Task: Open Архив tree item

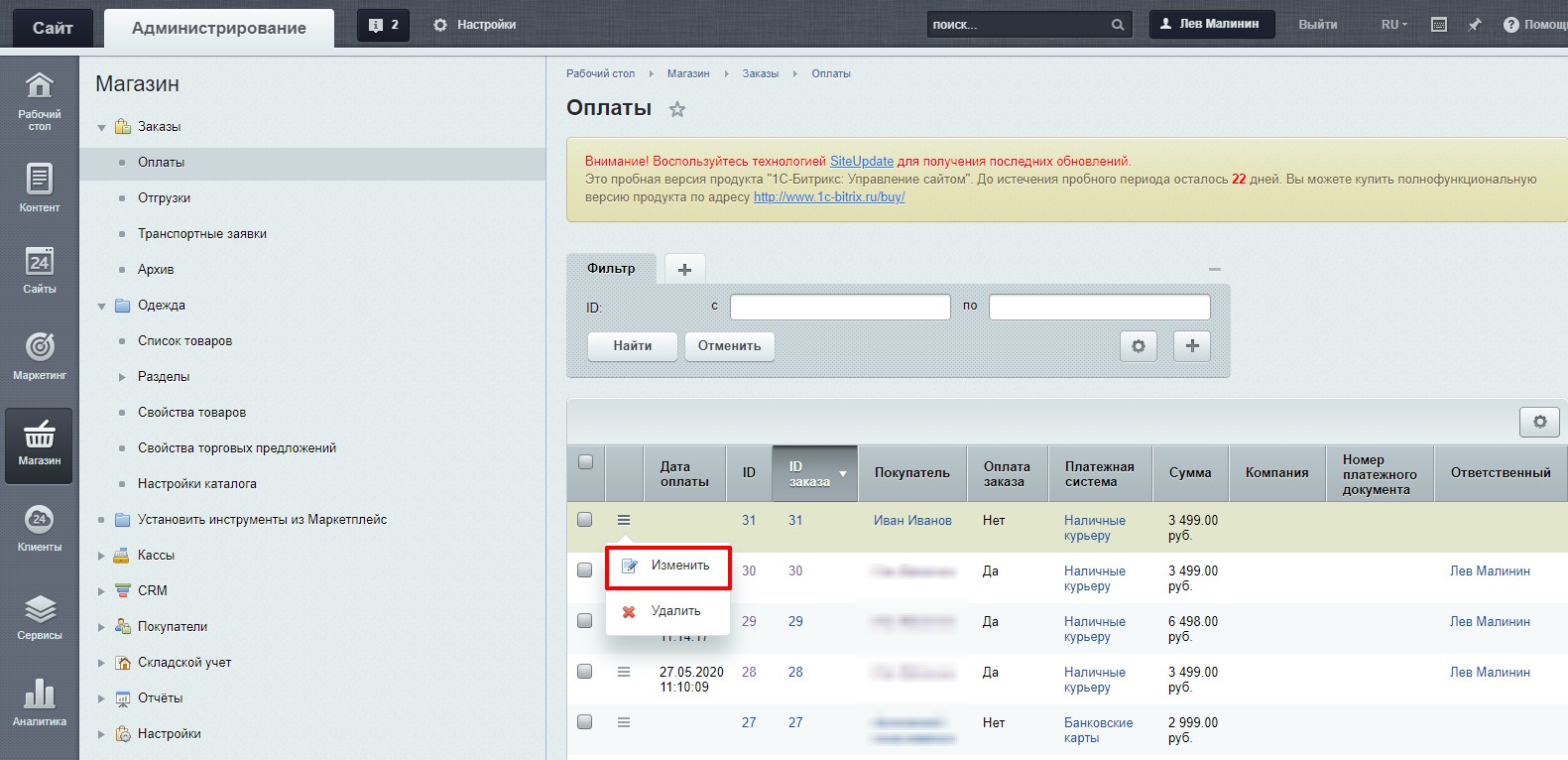Action: pyautogui.click(x=156, y=270)
